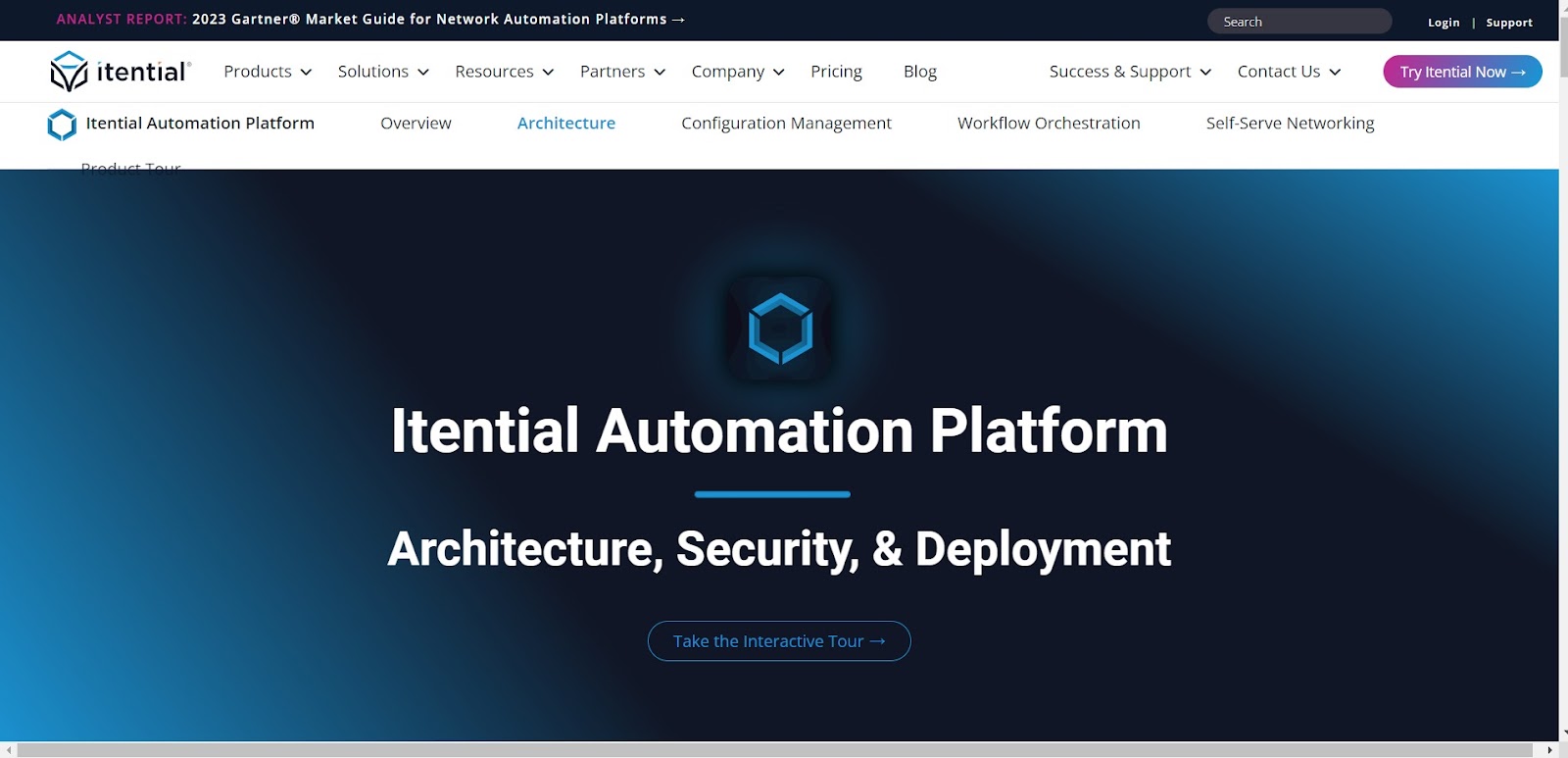Click the horizontal scrollbar right arrow
This screenshot has height=758, width=1568.
[1549, 750]
